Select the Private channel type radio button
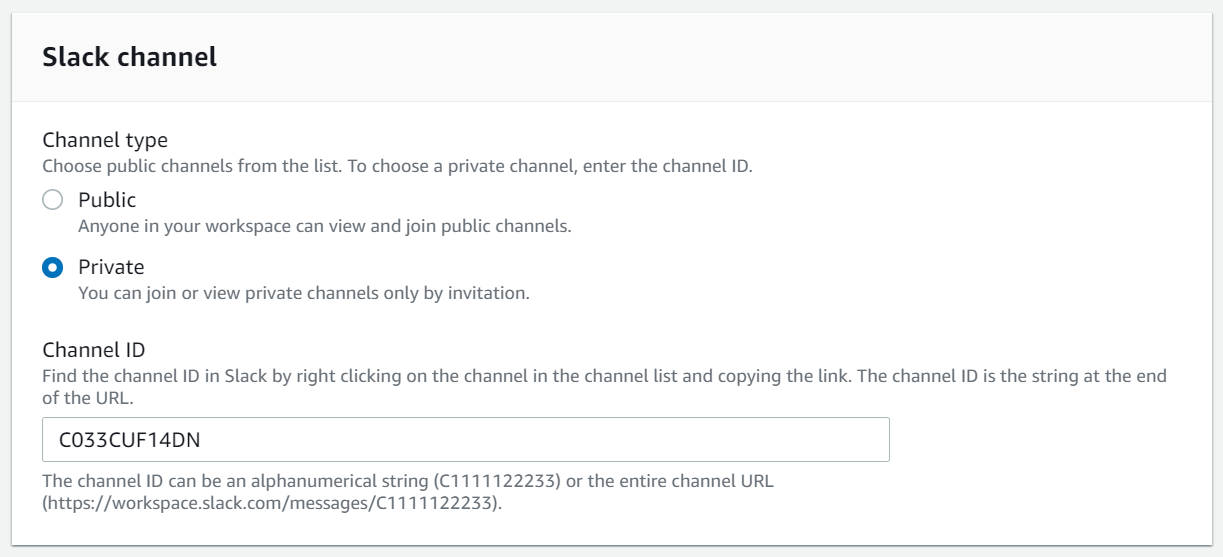 53,268
